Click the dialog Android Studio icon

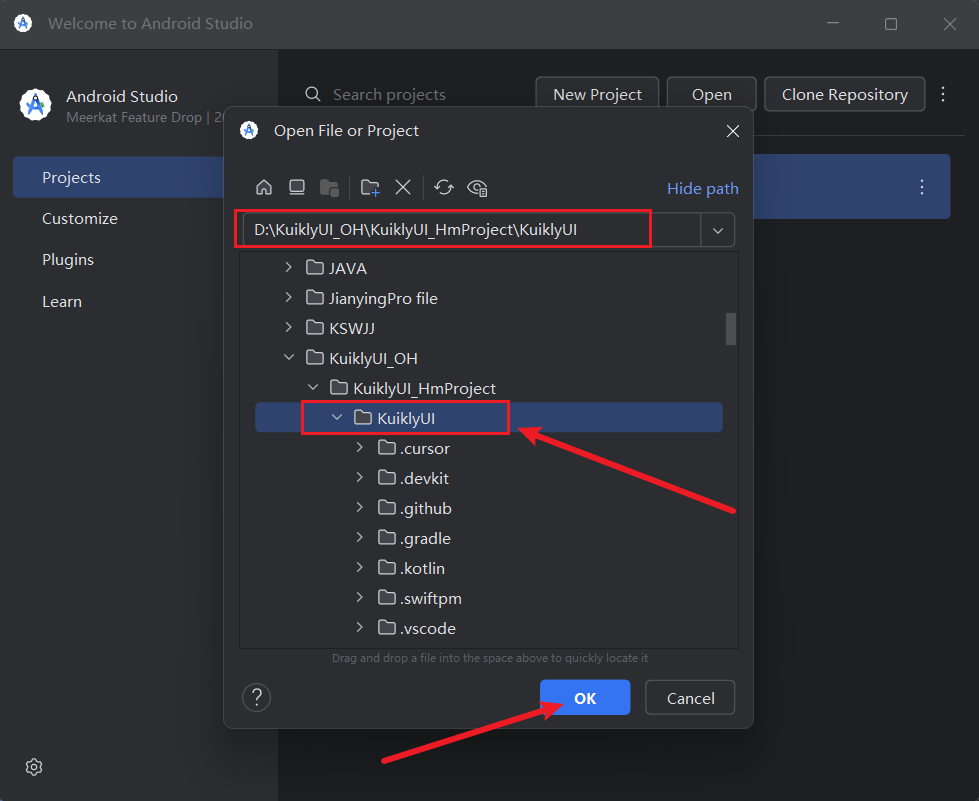coord(249,130)
